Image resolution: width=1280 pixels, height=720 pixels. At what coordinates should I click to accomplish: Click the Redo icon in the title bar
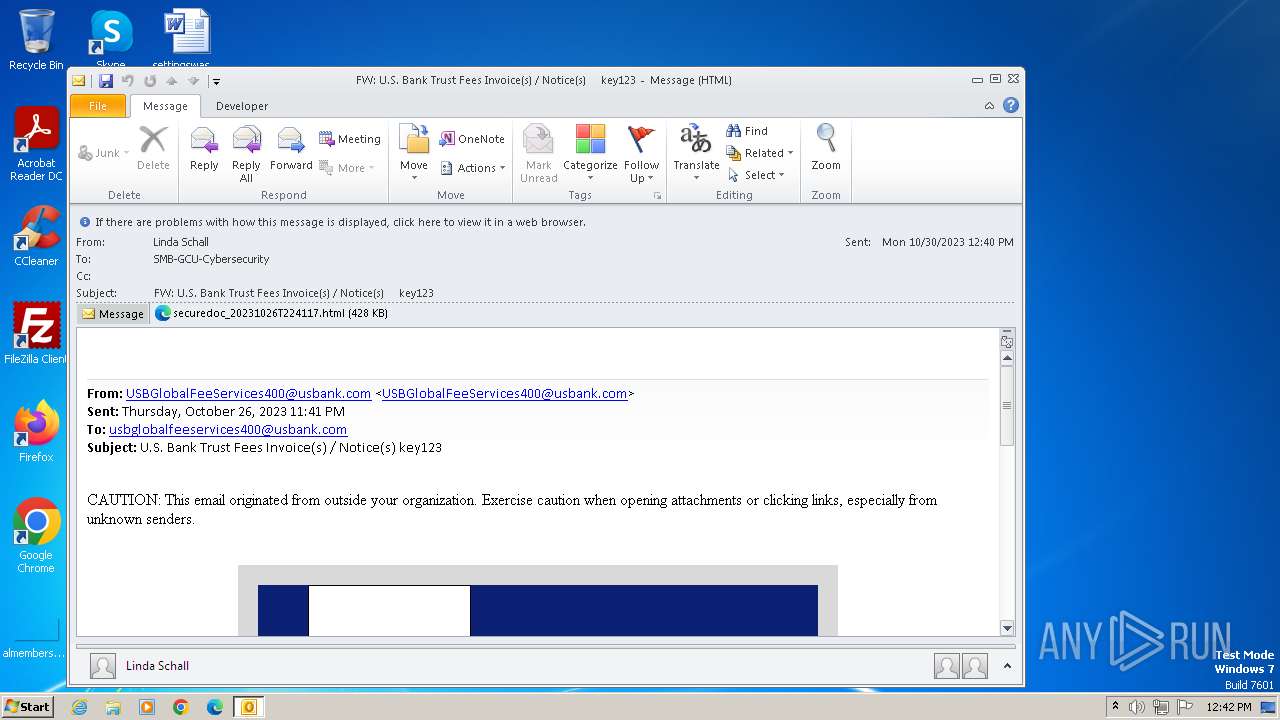coord(150,81)
